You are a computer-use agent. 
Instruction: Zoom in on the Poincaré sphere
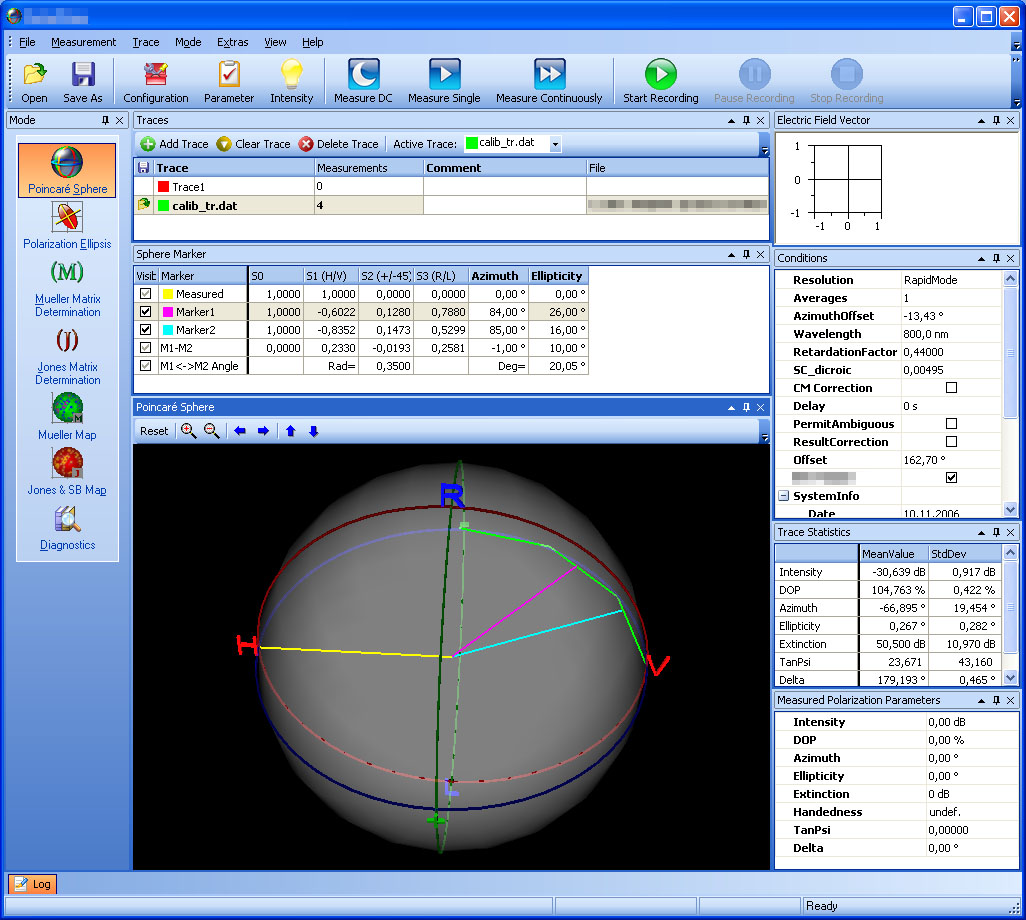click(x=188, y=431)
